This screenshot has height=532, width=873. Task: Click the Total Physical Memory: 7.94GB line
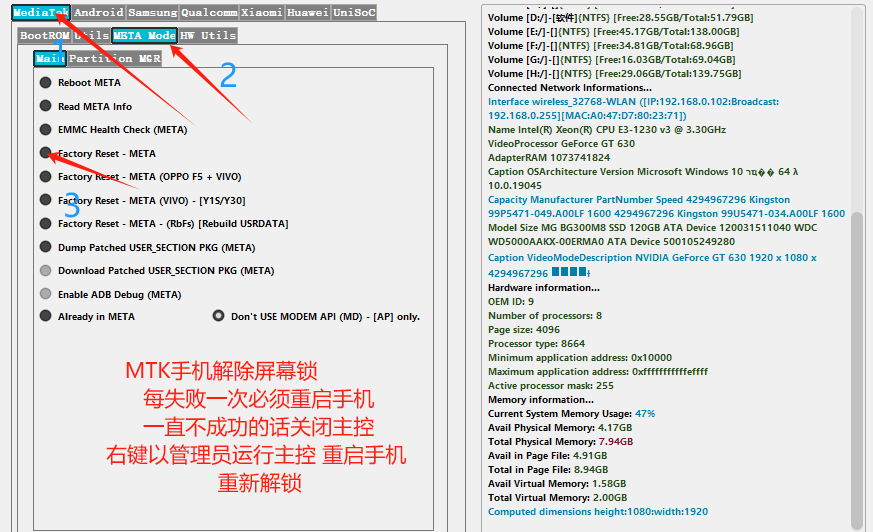pyautogui.click(x=560, y=441)
